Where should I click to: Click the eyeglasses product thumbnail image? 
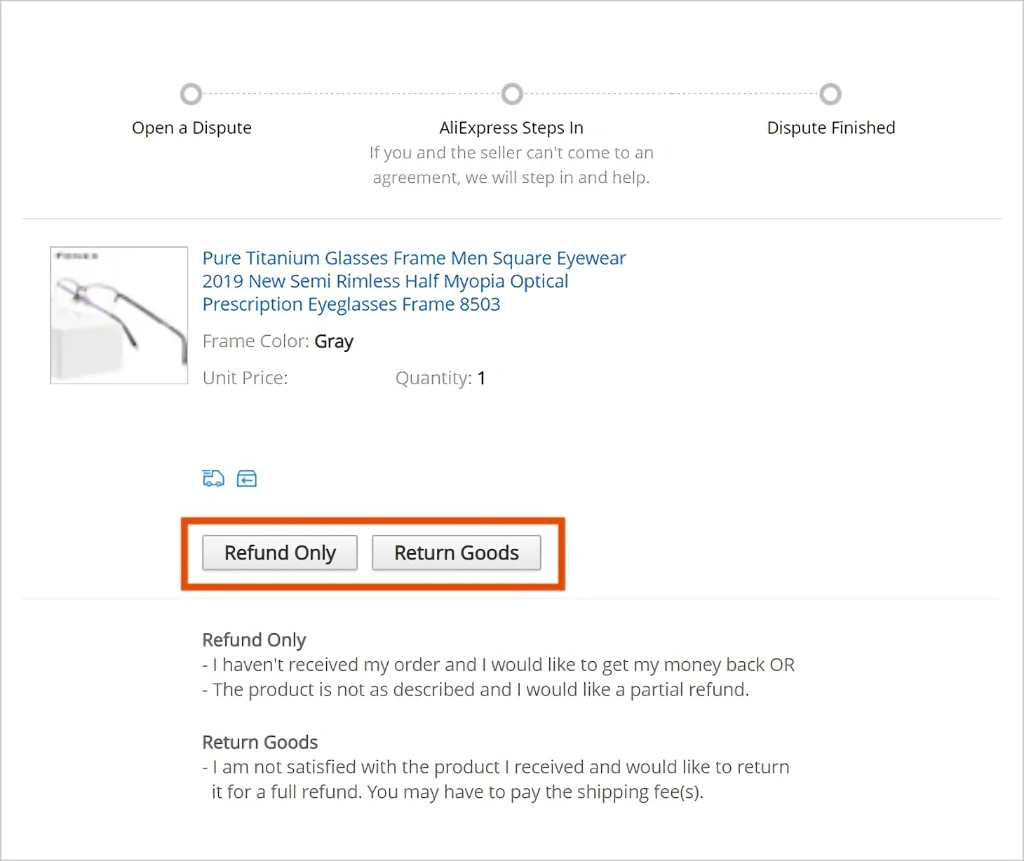click(119, 315)
